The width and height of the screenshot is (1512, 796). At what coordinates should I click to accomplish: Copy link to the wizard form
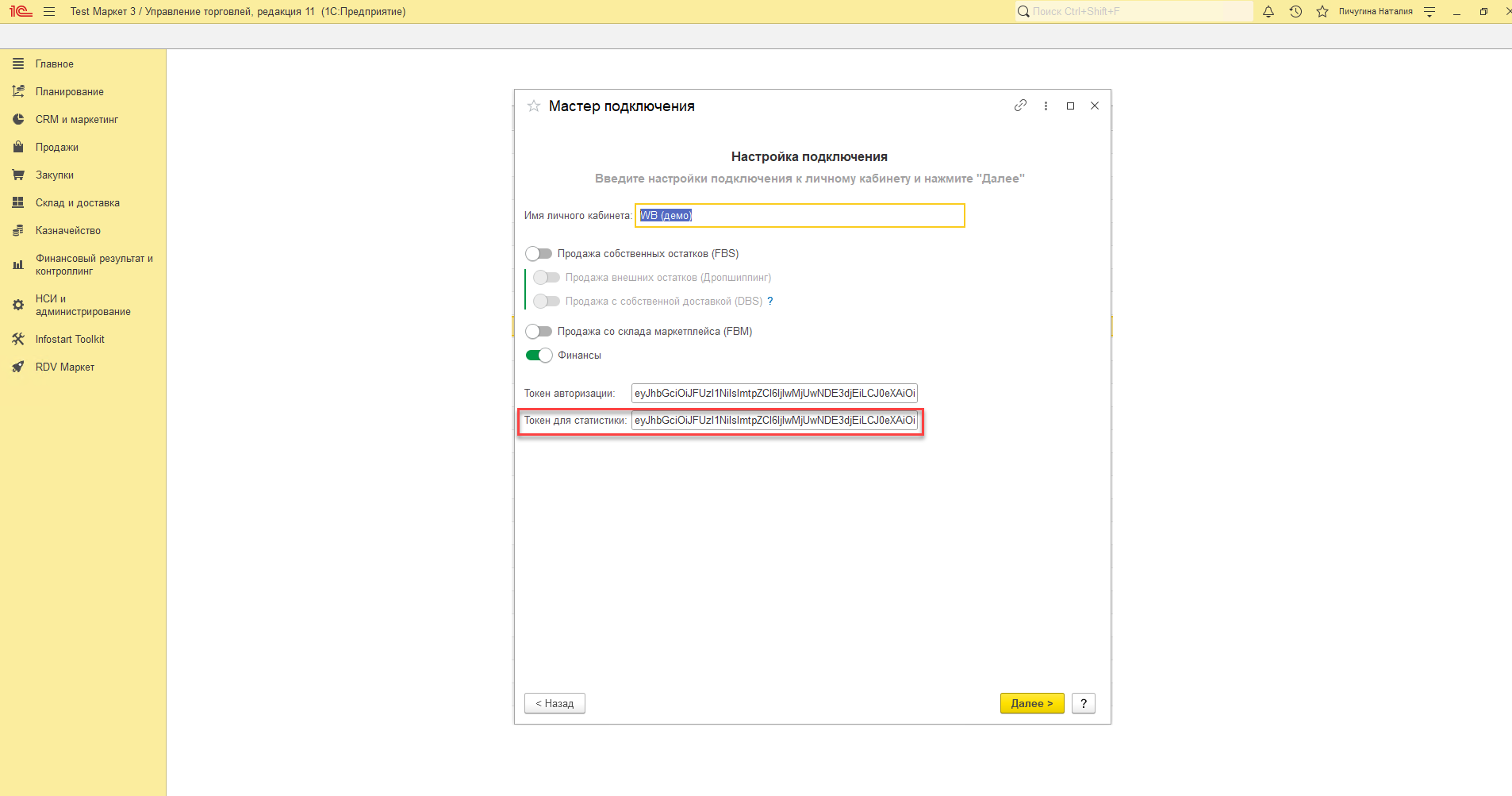pyautogui.click(x=1020, y=106)
